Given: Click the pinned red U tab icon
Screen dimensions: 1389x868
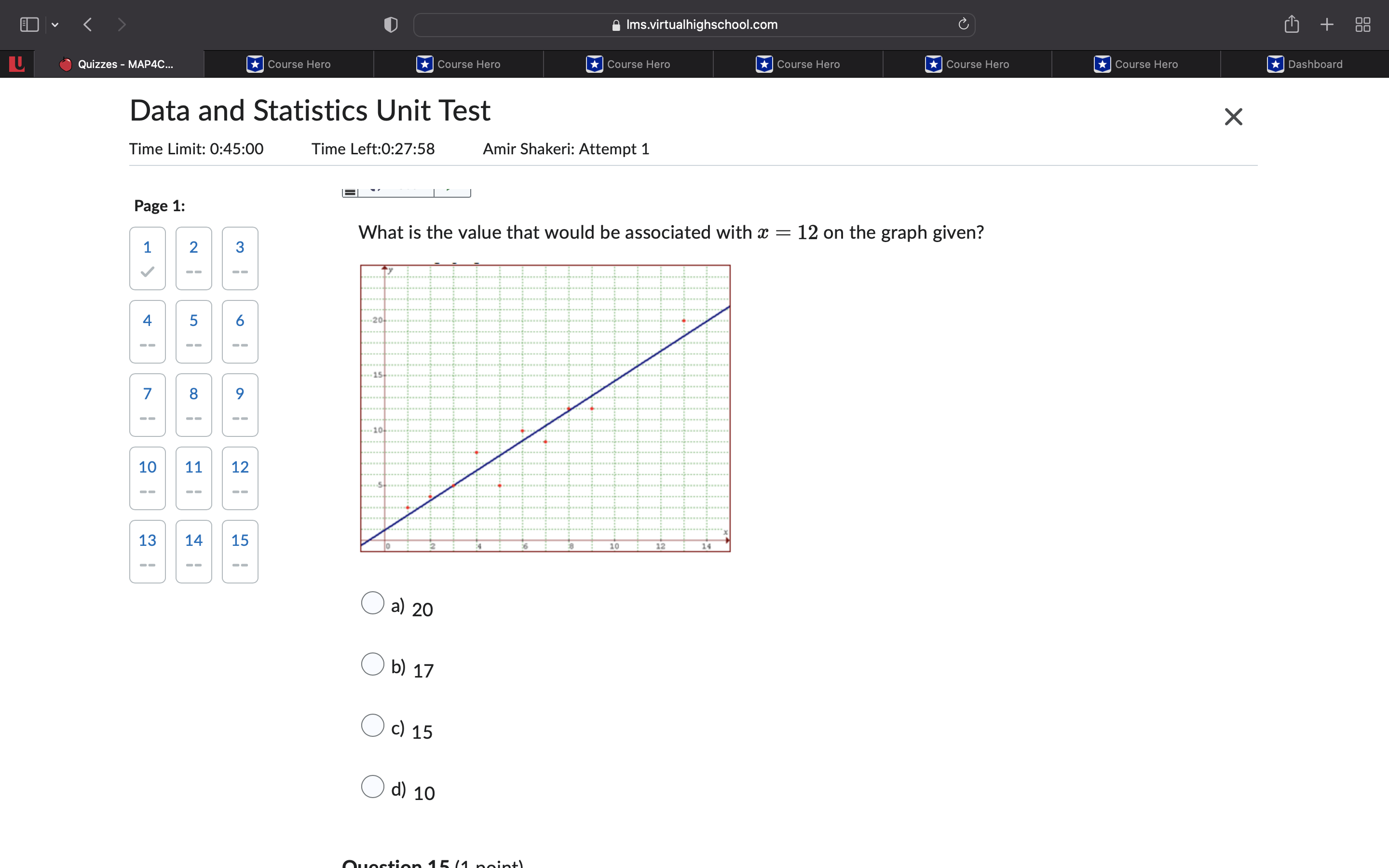Looking at the screenshot, I should [17, 64].
